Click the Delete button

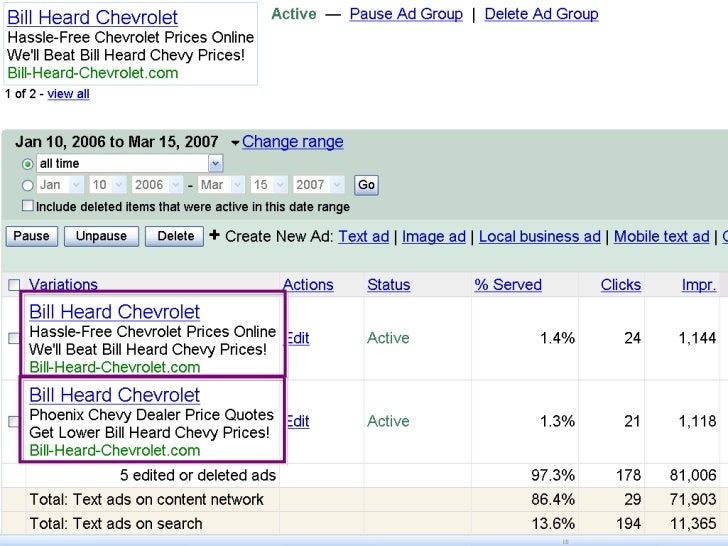click(175, 236)
